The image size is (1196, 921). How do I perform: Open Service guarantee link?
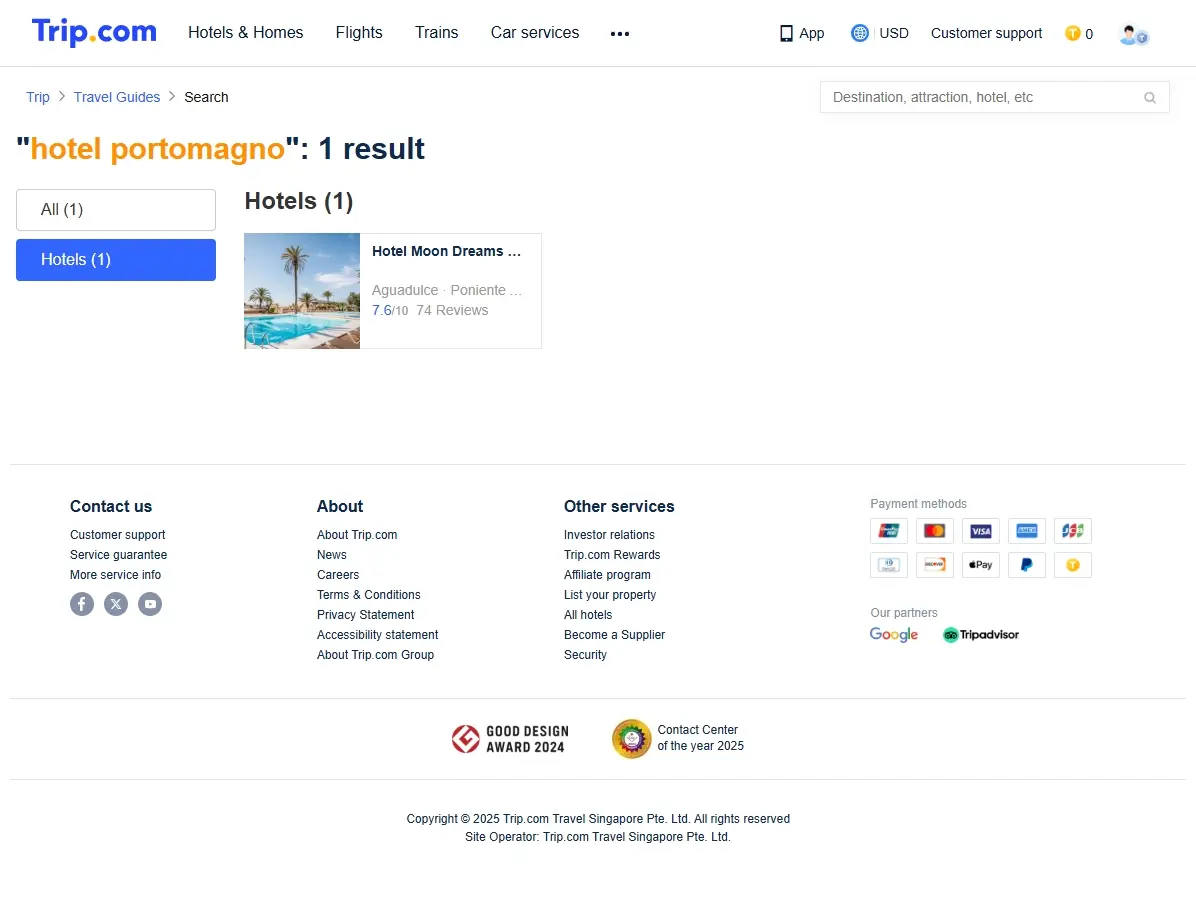118,555
